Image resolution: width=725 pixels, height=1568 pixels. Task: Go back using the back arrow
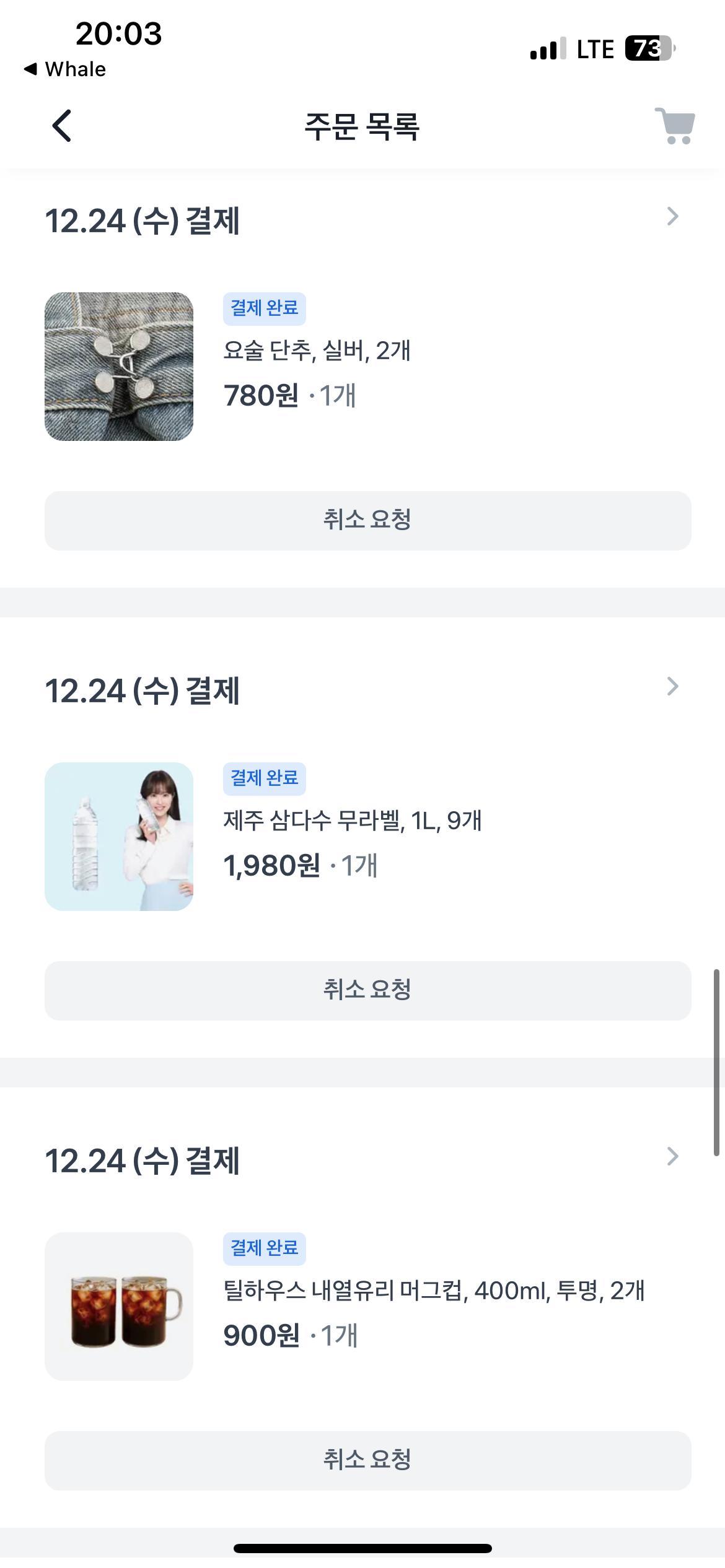point(61,126)
